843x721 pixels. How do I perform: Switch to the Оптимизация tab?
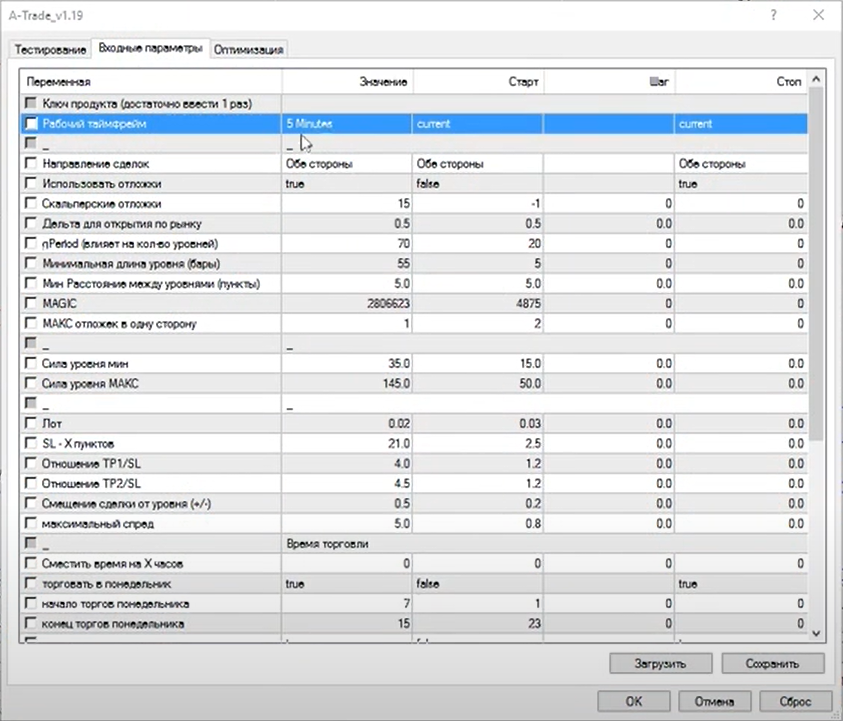click(x=249, y=49)
